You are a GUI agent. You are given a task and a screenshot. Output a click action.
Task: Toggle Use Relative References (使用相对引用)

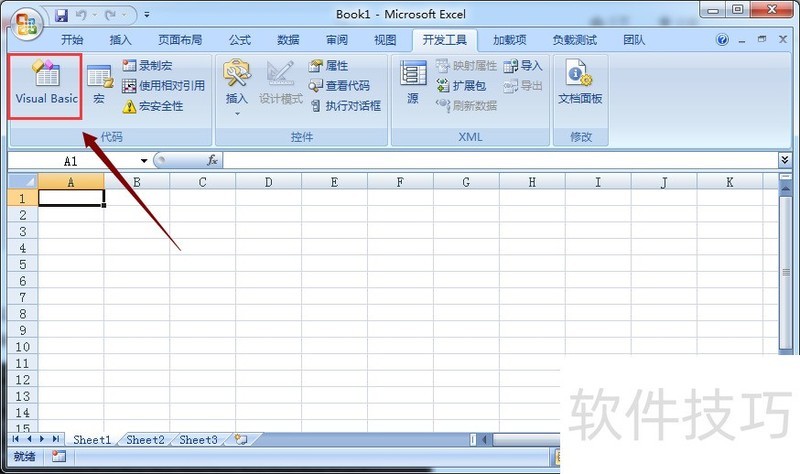tap(163, 86)
